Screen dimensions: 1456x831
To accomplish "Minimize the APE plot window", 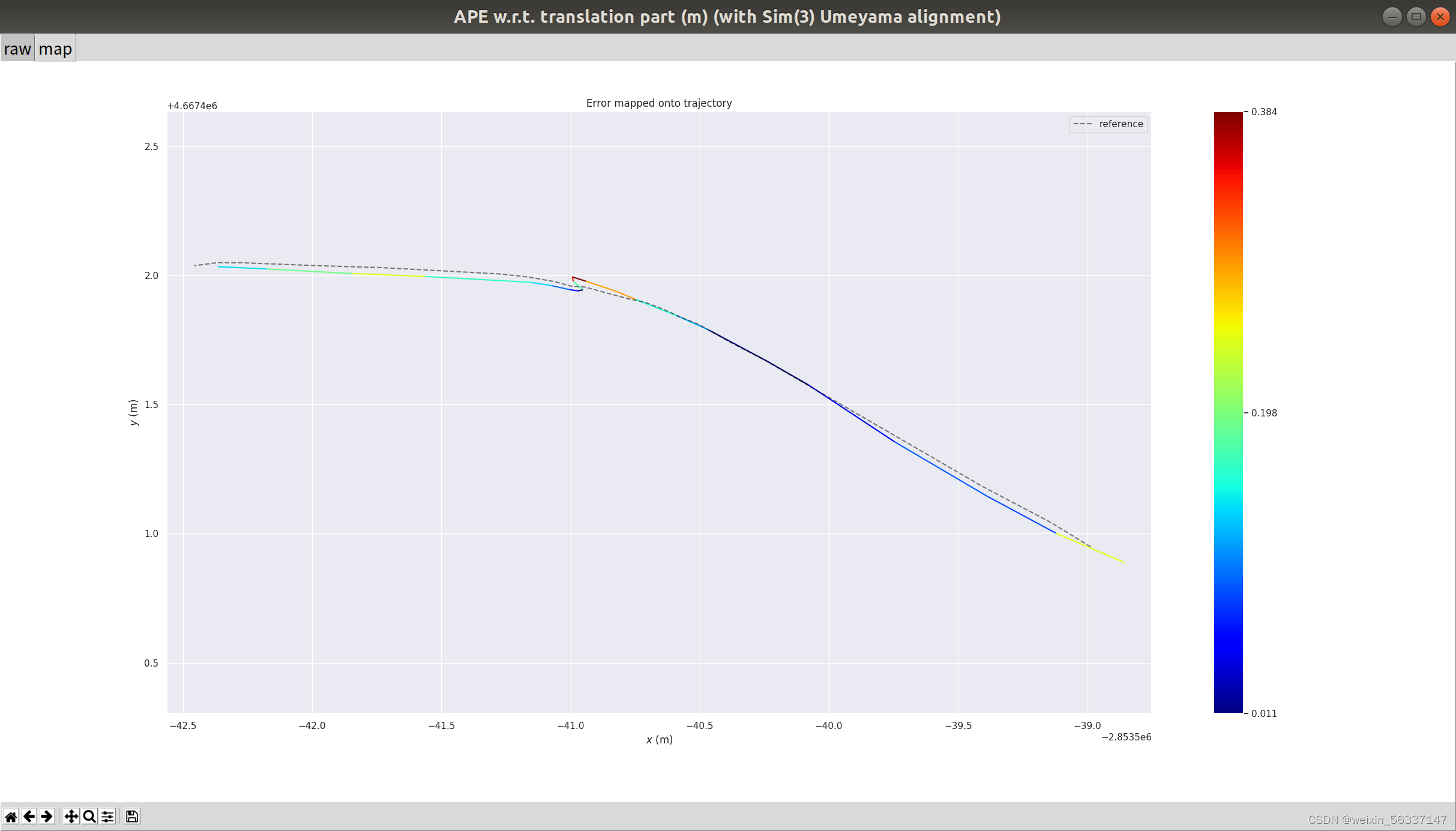I will tap(1392, 17).
